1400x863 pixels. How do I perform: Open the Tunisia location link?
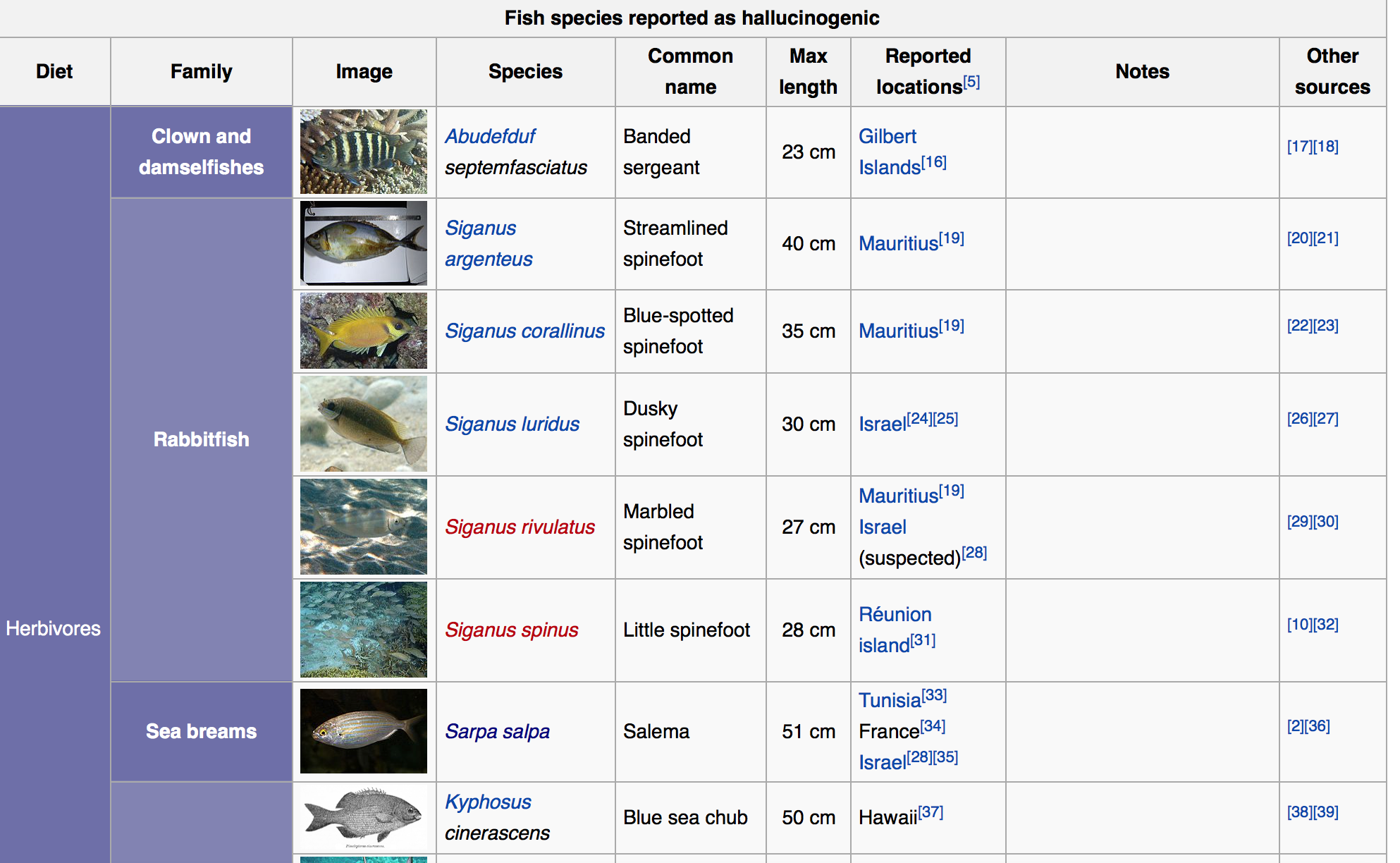coord(890,700)
